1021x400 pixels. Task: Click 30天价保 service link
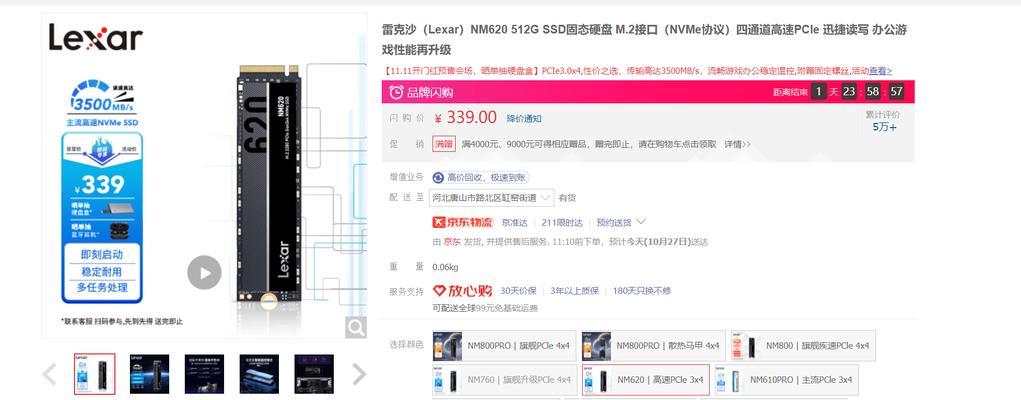click(x=518, y=291)
